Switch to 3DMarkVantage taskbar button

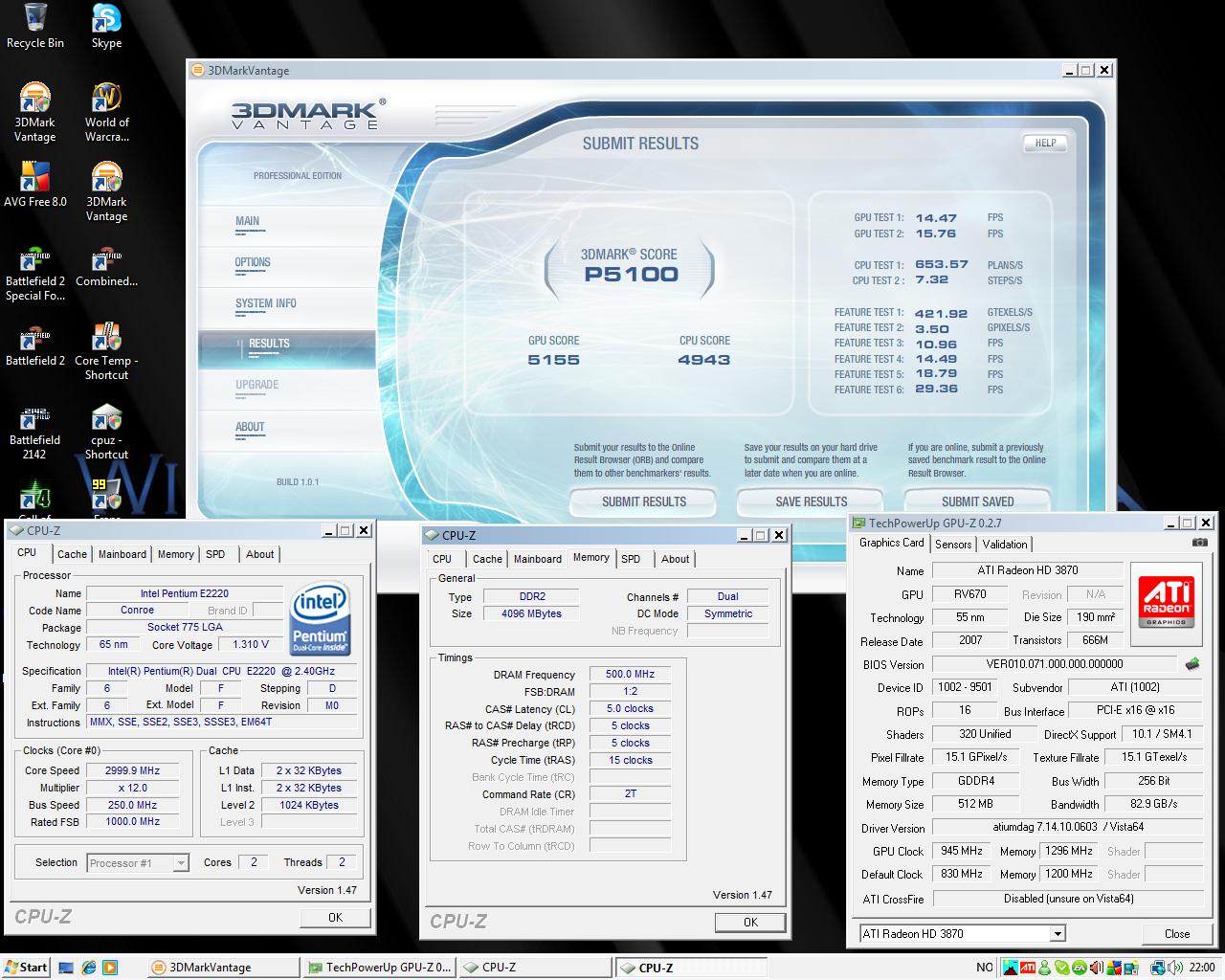tap(224, 968)
